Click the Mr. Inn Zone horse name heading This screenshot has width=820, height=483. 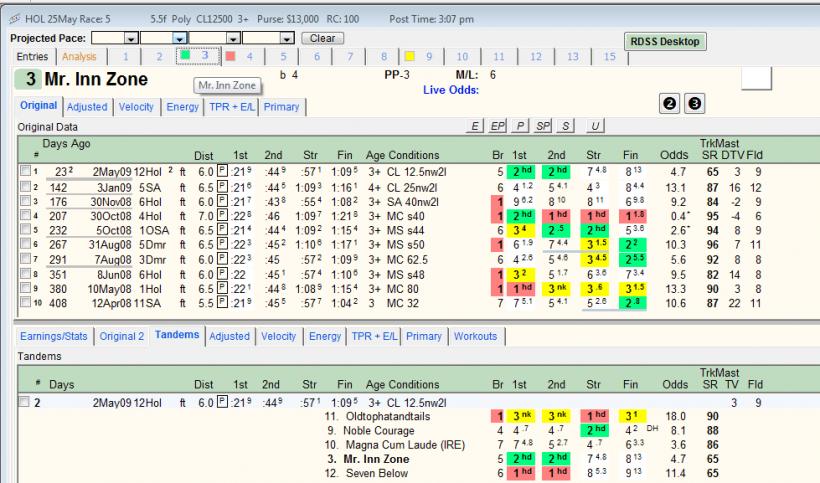point(96,79)
